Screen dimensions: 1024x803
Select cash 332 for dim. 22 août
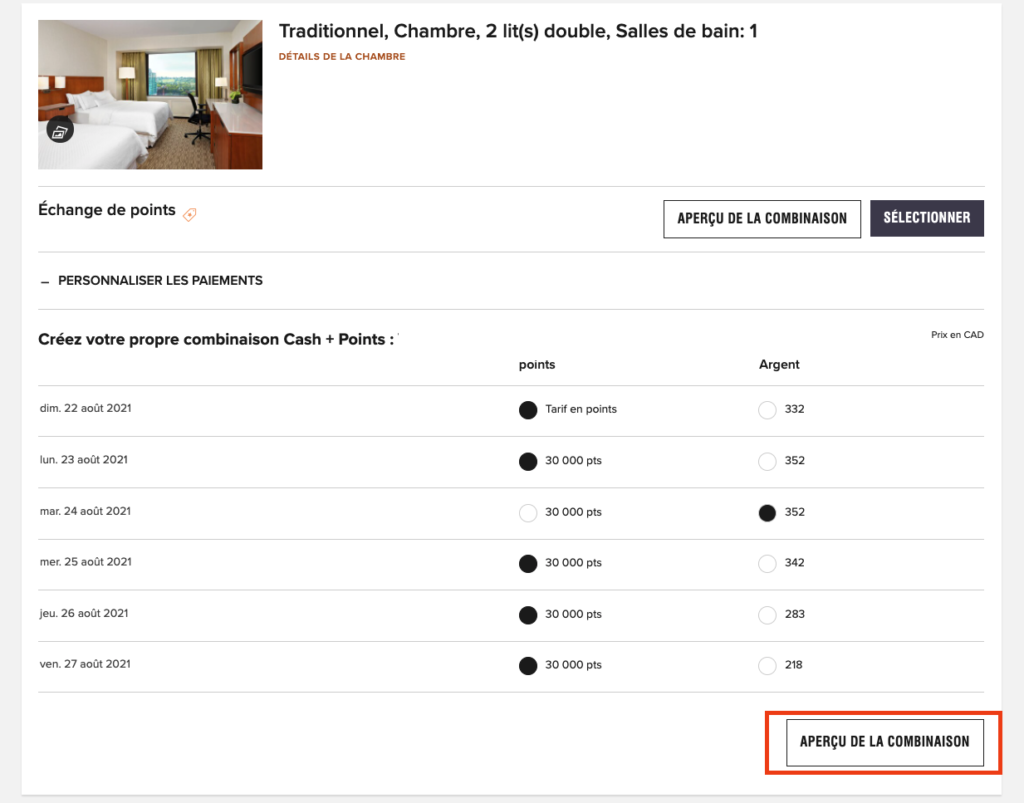pyautogui.click(x=767, y=410)
